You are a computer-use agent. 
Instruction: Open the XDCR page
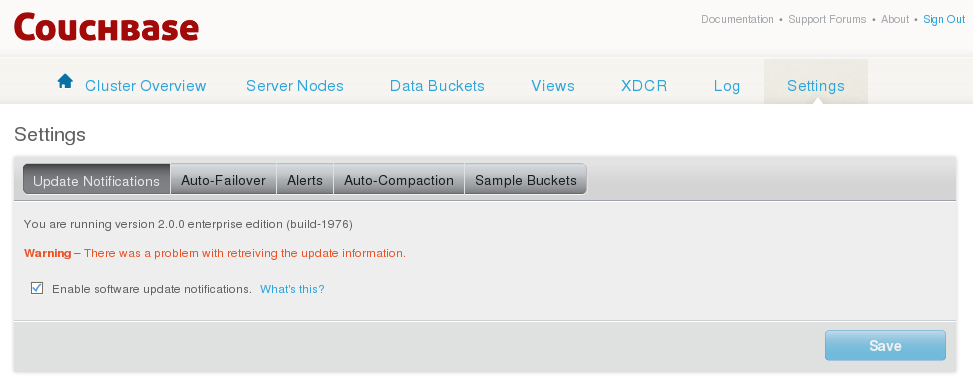click(x=644, y=86)
